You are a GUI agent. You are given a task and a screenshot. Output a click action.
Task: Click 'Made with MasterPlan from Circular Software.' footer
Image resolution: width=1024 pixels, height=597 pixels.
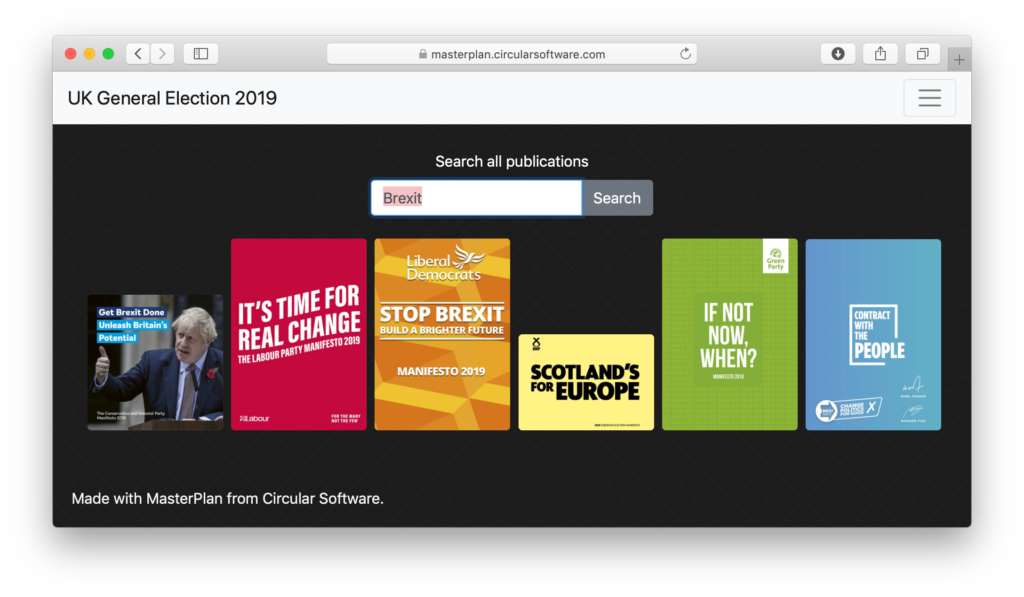pyautogui.click(x=227, y=498)
